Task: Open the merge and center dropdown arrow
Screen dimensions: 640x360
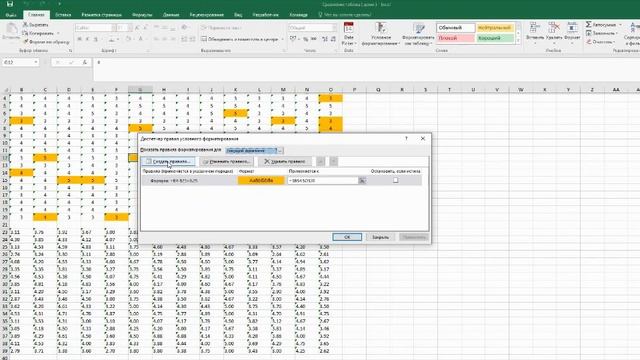Action: coord(282,39)
